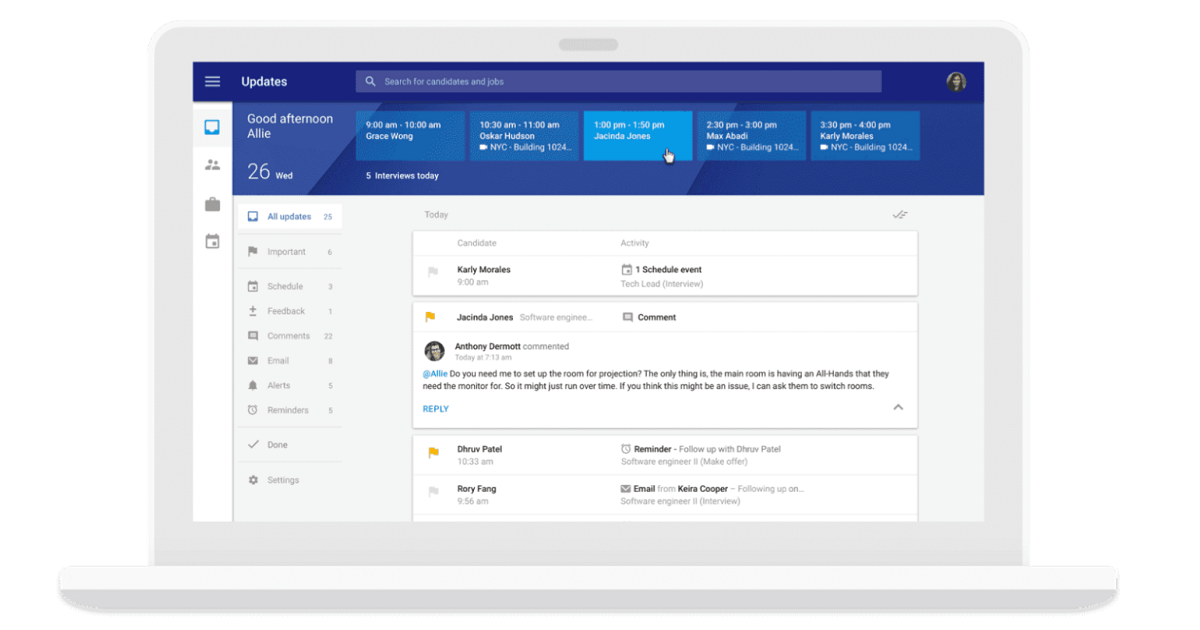Open user profile avatar in header
Image resolution: width=1200 pixels, height=630 pixels.
click(956, 82)
